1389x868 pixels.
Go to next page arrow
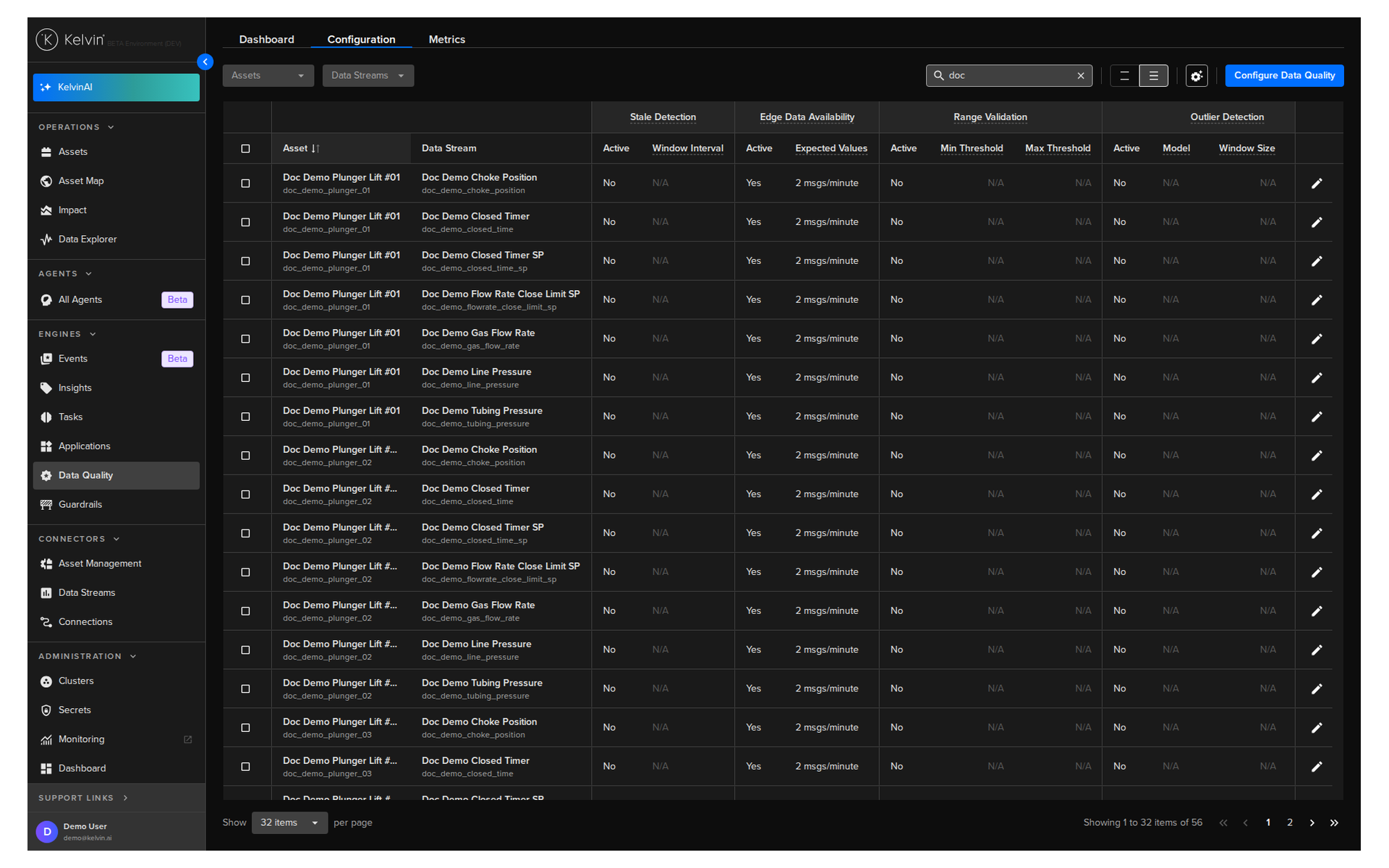[x=1312, y=823]
